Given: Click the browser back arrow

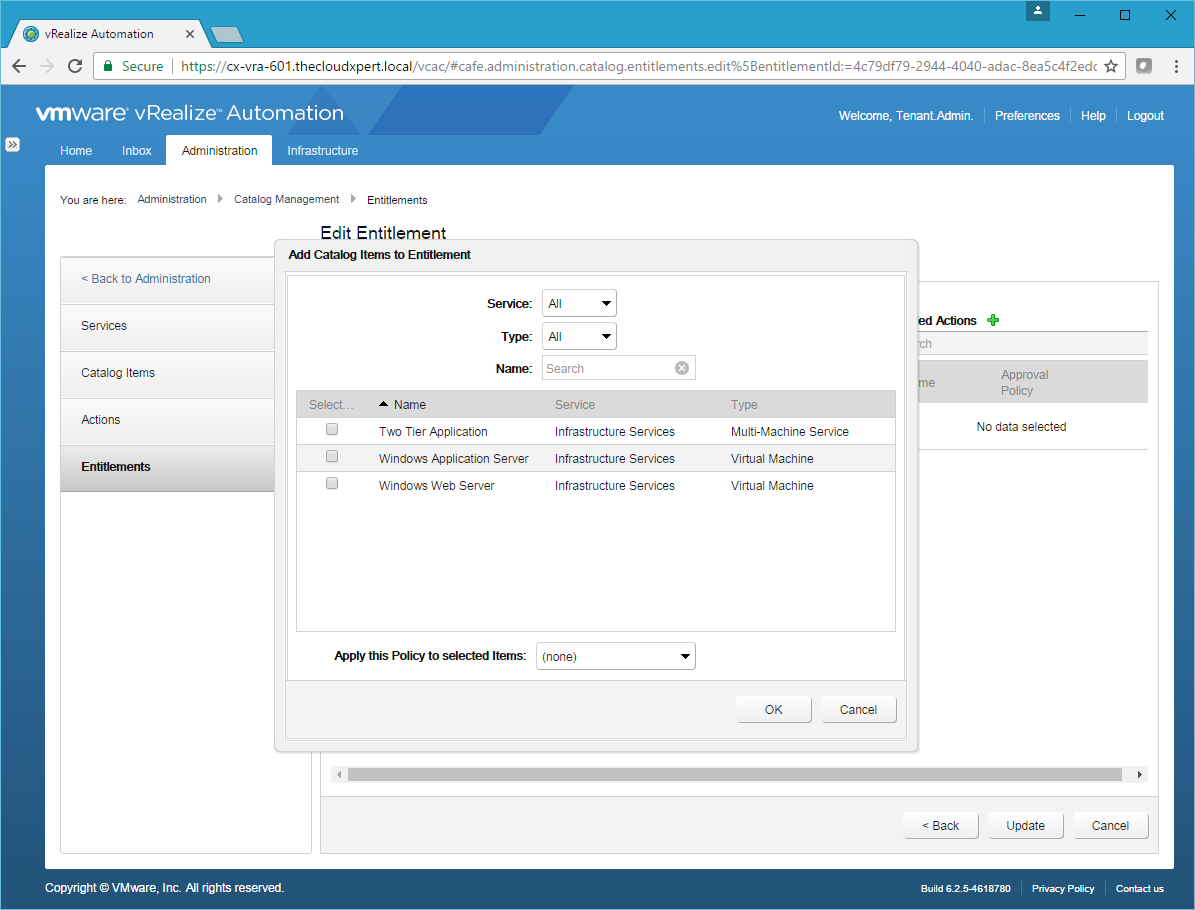Looking at the screenshot, I should pyautogui.click(x=19, y=66).
